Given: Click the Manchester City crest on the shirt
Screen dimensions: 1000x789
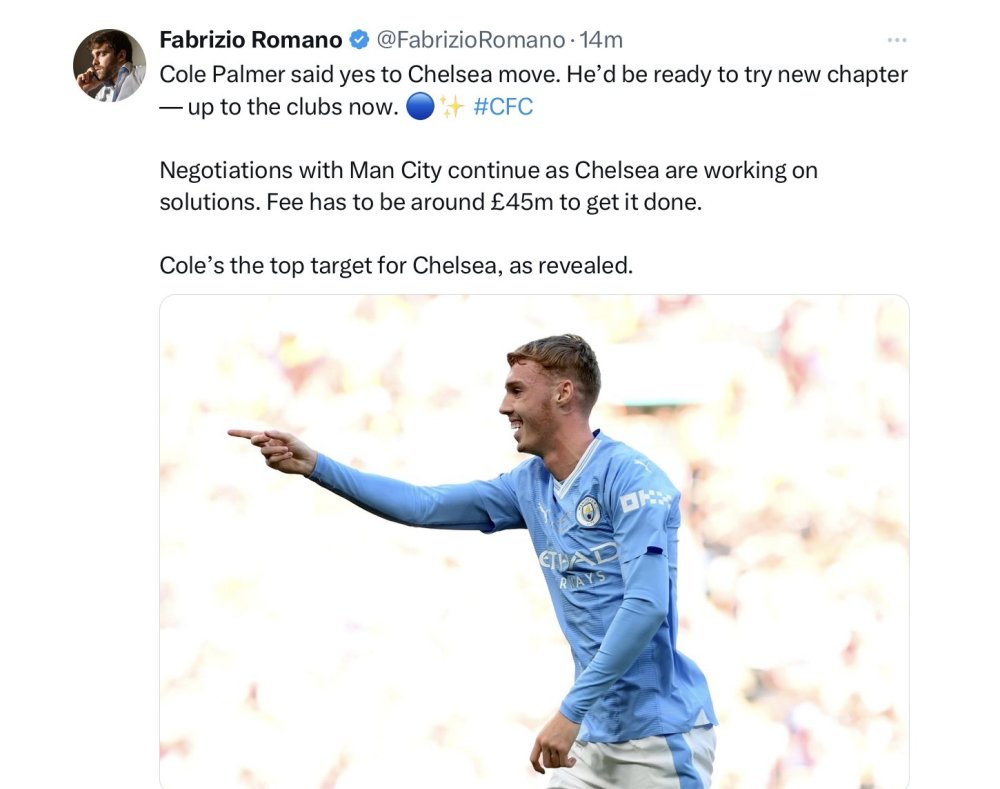Looking at the screenshot, I should [588, 512].
